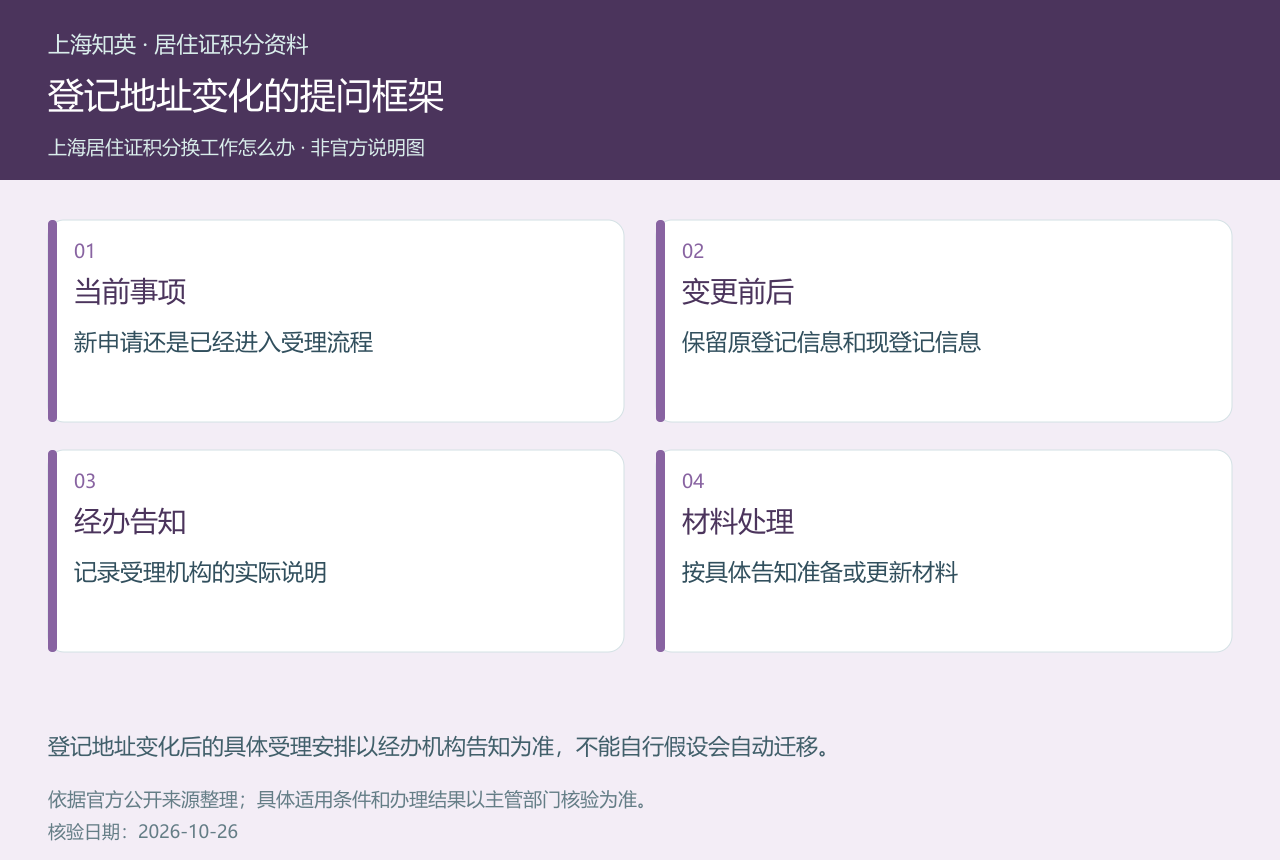This screenshot has width=1280, height=860.
Task: Select the main title '登记地址变化的提问框架'
Action: click(246, 96)
